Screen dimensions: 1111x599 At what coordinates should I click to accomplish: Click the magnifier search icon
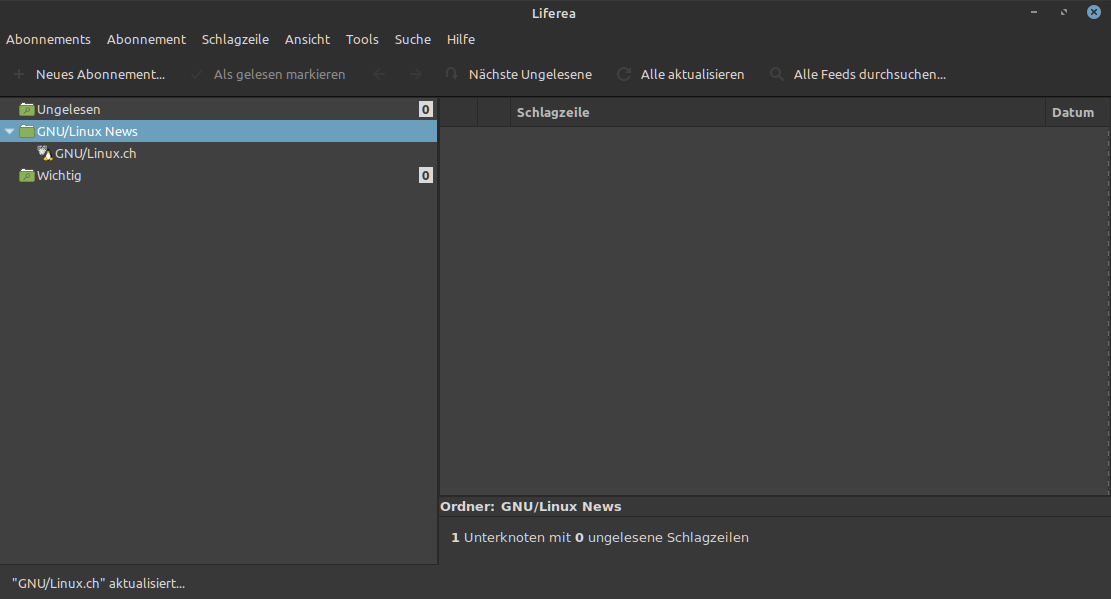[777, 74]
